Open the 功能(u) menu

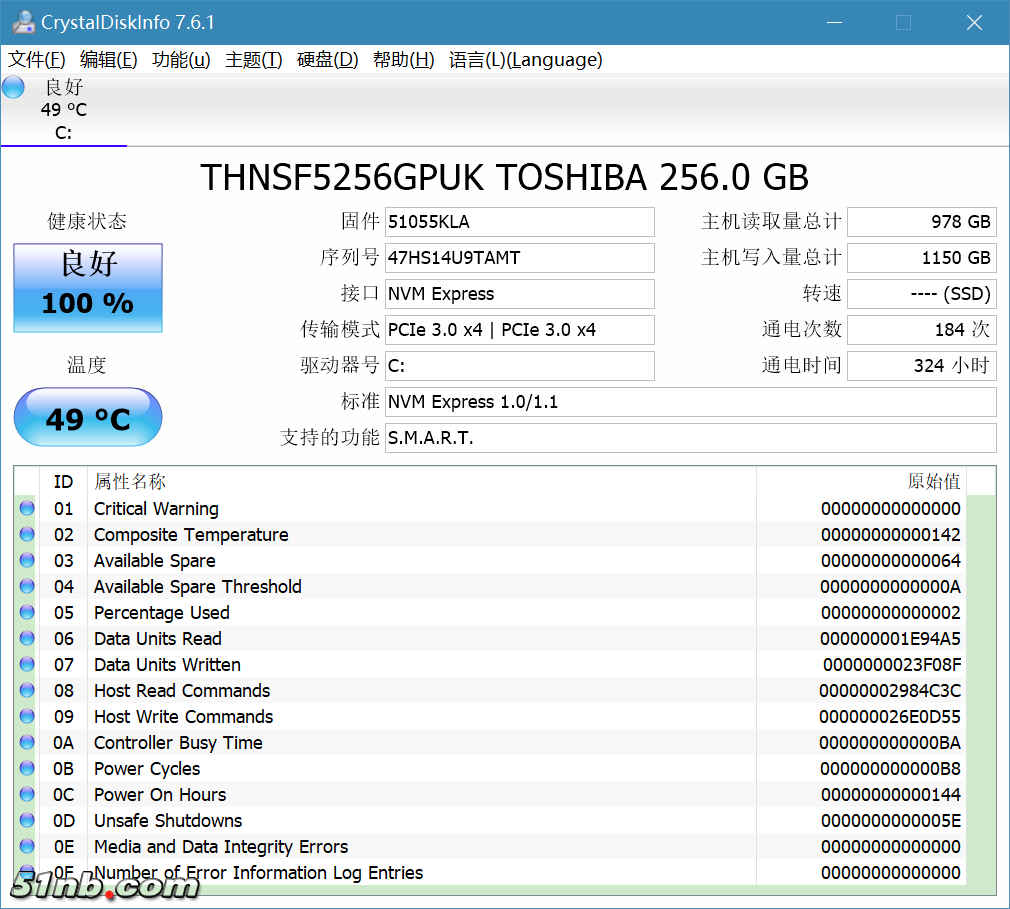[x=181, y=60]
